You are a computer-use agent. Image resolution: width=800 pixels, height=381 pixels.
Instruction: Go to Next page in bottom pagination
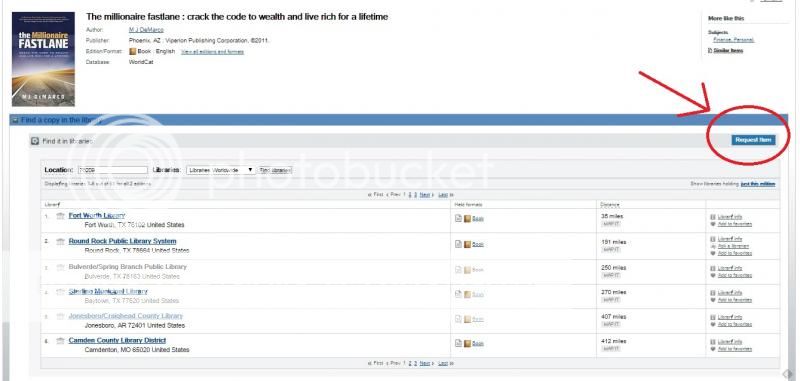click(x=426, y=363)
